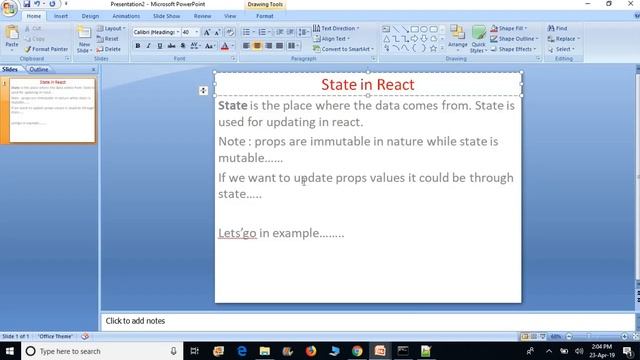Image resolution: width=640 pixels, height=360 pixels.
Task: Increase font size with Grow Font
Action: click(x=207, y=32)
